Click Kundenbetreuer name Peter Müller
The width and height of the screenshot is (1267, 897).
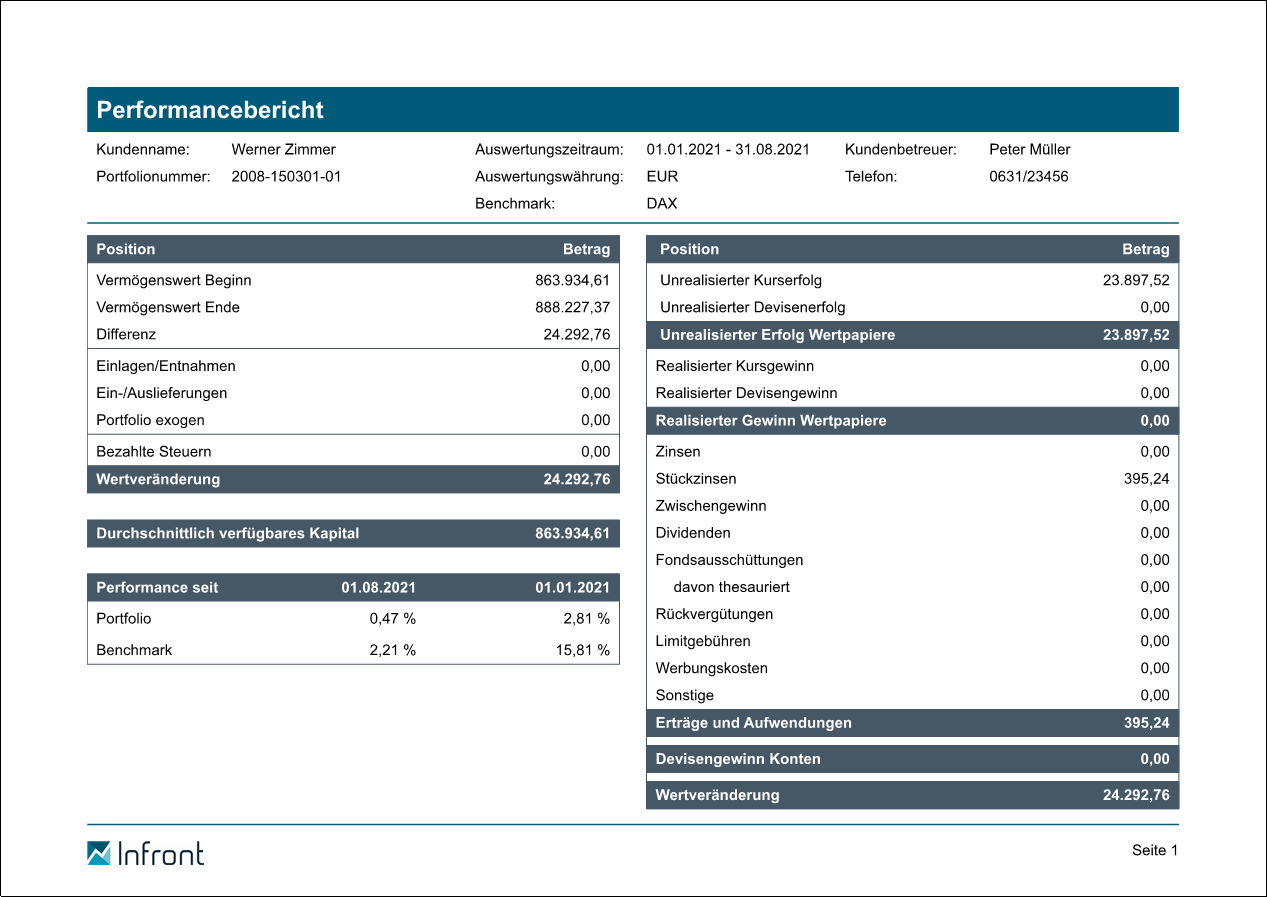(1029, 150)
